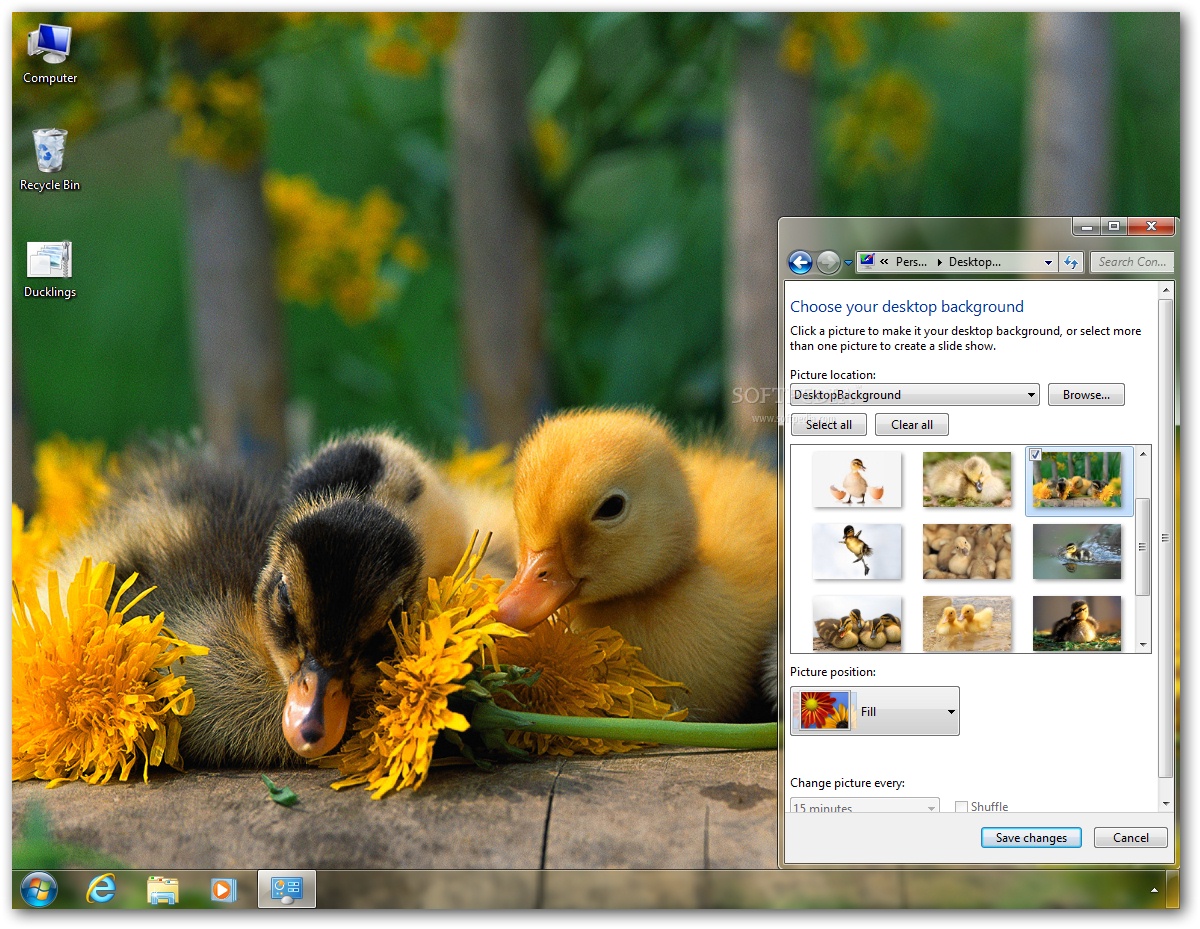The height and width of the screenshot is (929, 1200).
Task: Click the Clear all button
Action: point(912,425)
